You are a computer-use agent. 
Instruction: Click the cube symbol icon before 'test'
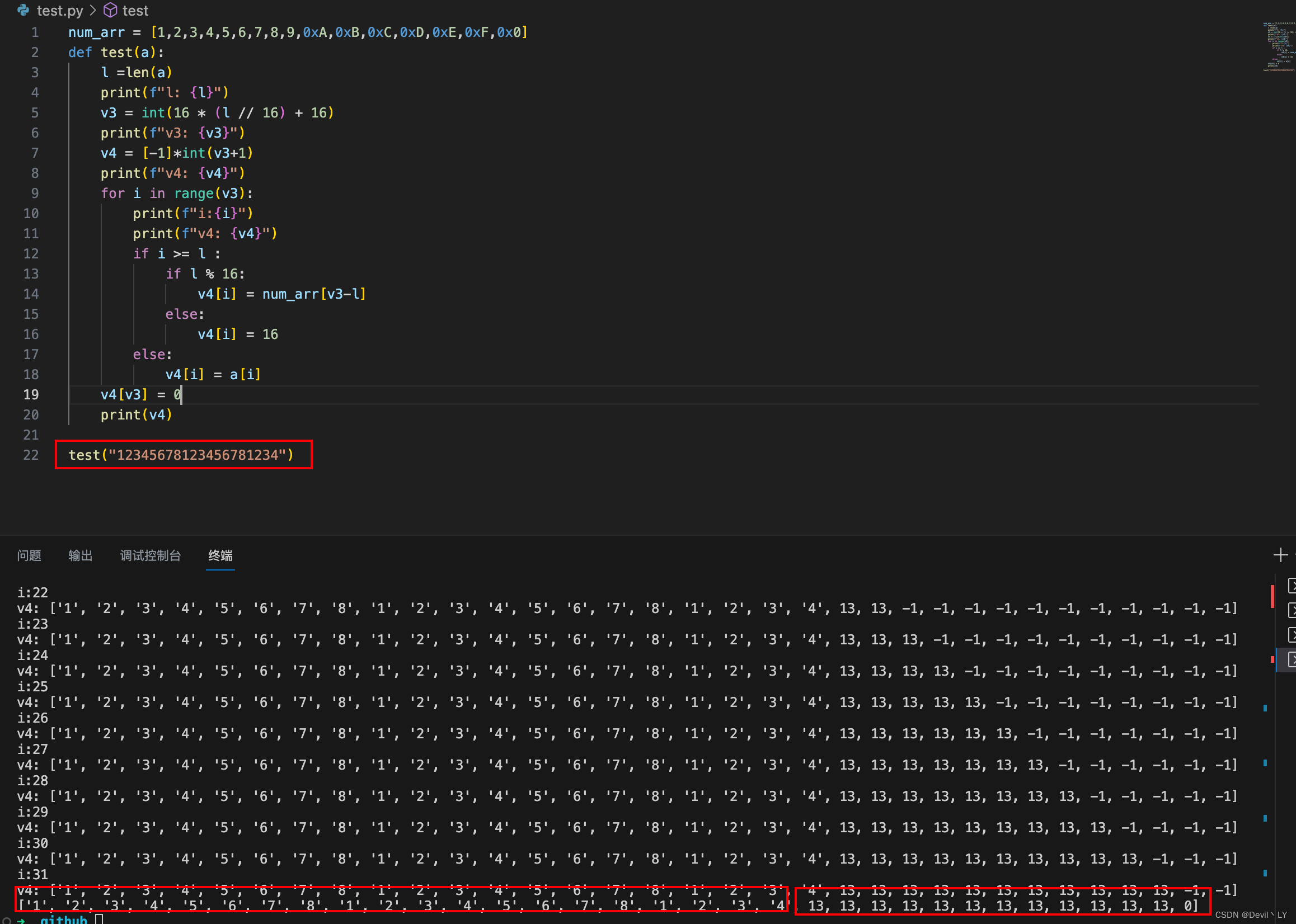tap(110, 10)
